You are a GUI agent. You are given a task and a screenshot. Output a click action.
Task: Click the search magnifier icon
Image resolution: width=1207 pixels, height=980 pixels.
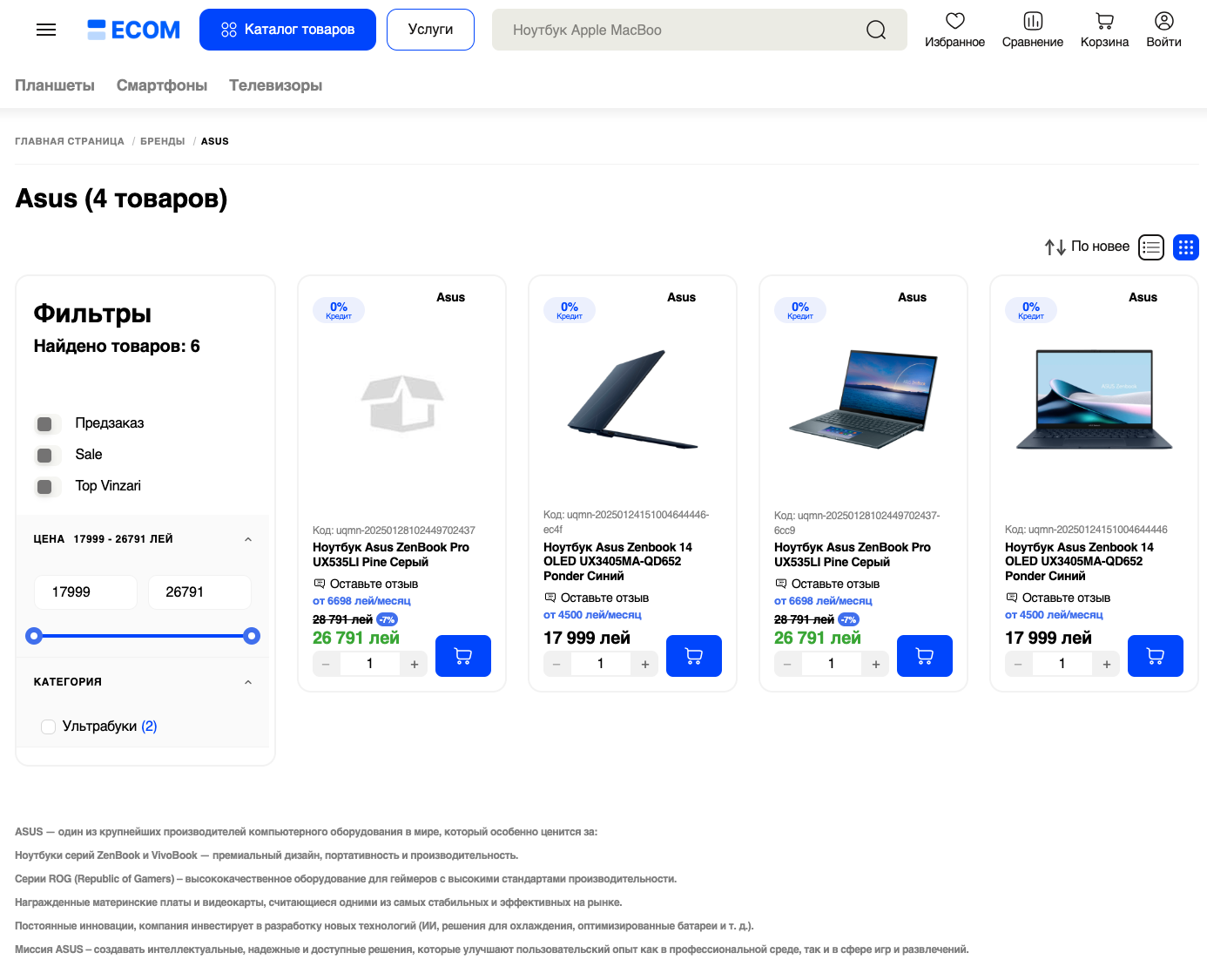point(876,30)
